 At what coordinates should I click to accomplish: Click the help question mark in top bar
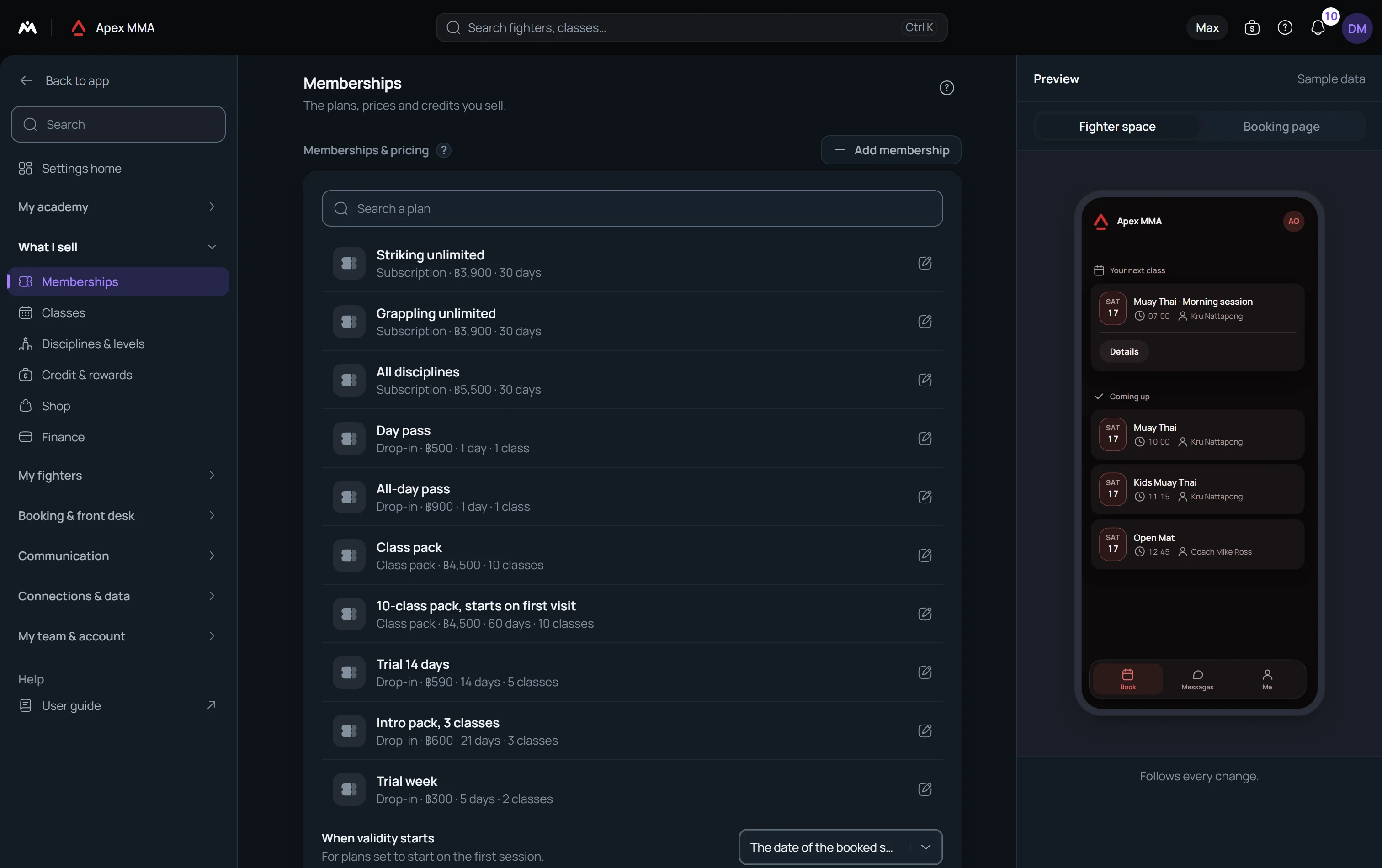pos(1285,27)
